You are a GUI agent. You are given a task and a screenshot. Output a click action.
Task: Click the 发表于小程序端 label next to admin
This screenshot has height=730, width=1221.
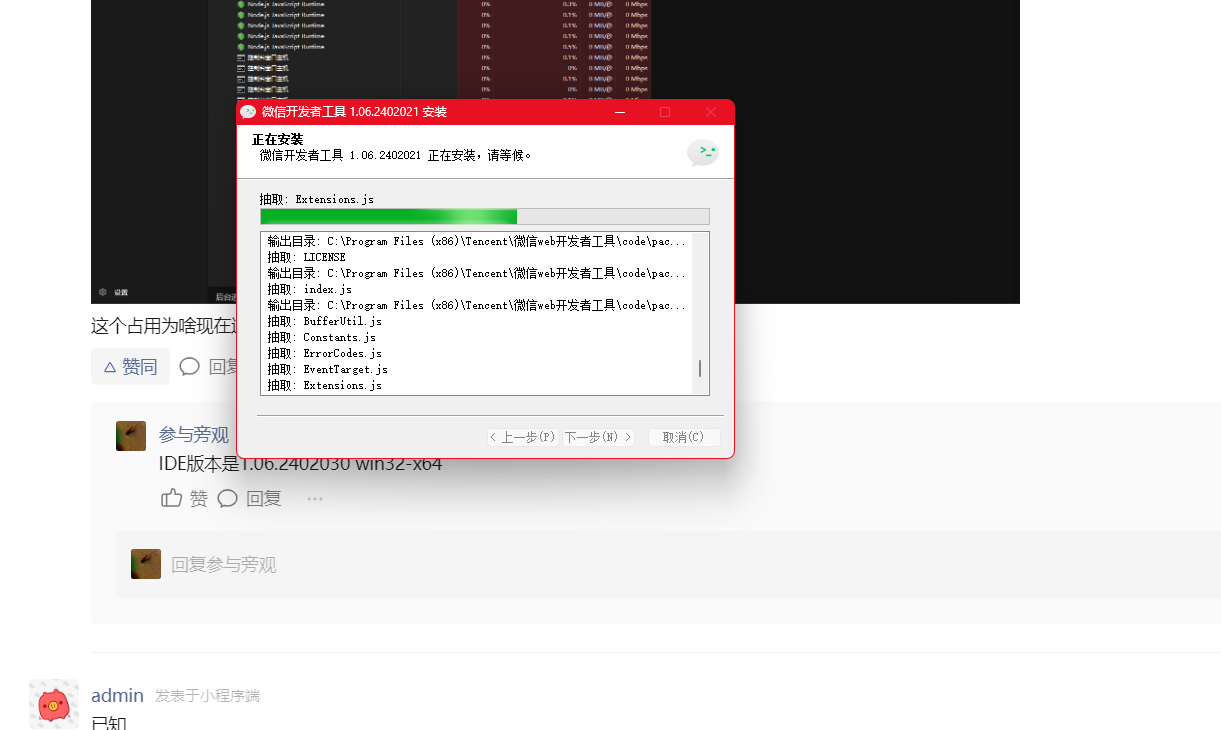click(207, 696)
